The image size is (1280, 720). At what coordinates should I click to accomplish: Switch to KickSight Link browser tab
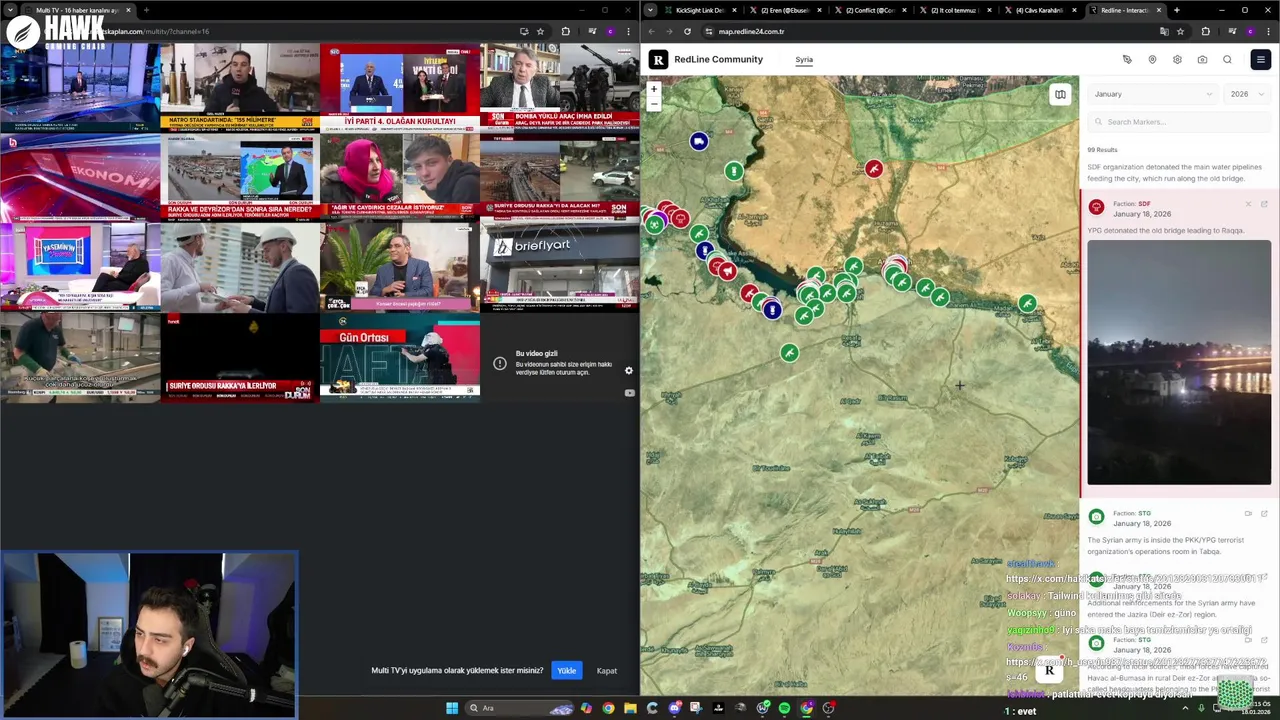(698, 10)
